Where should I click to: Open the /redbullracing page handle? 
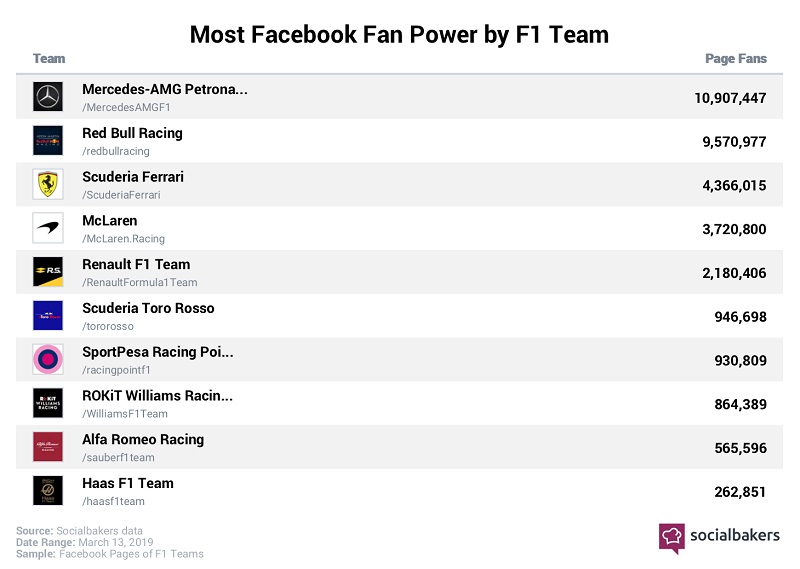[116, 152]
